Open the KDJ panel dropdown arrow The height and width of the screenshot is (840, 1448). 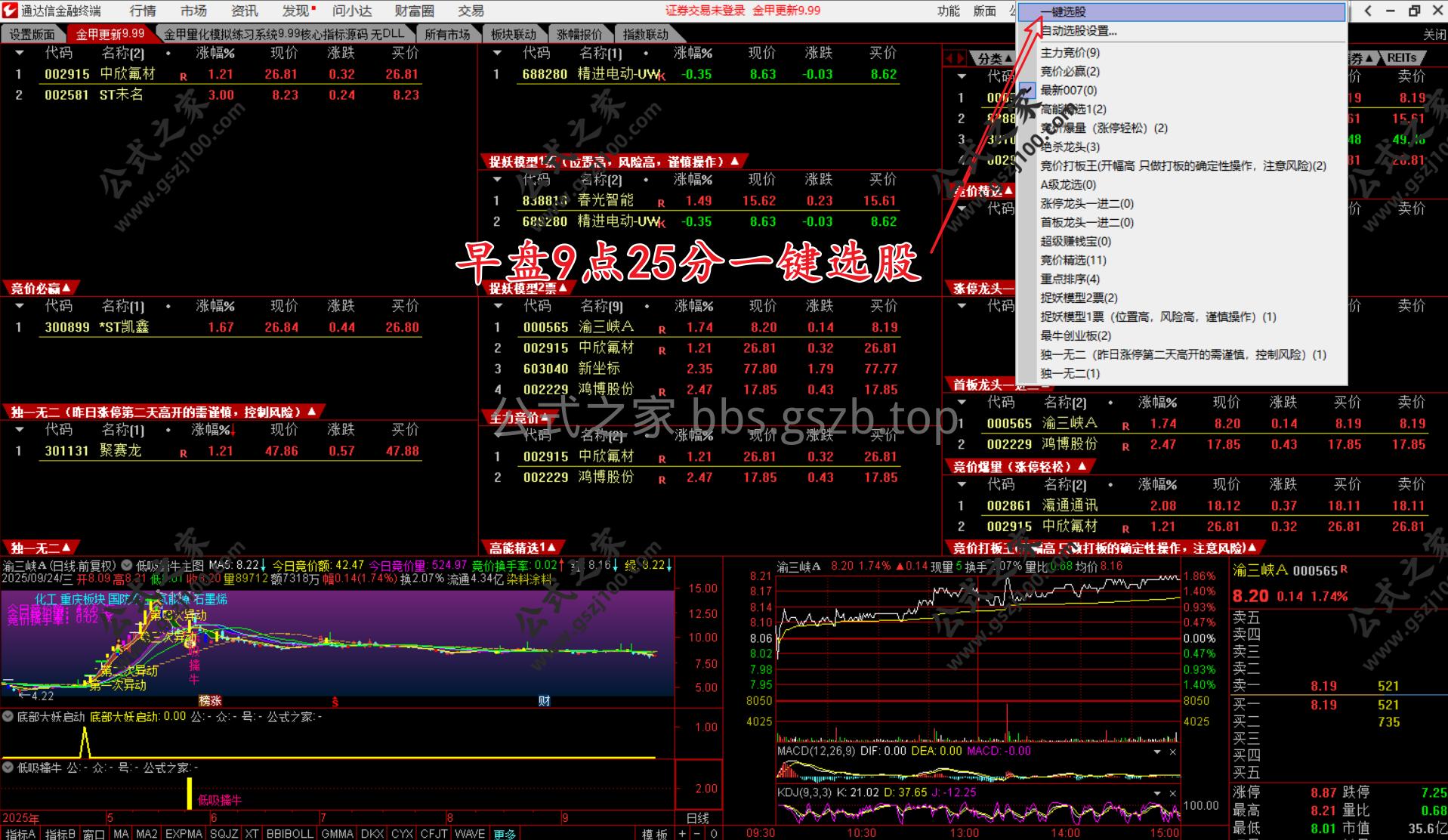(x=1157, y=793)
